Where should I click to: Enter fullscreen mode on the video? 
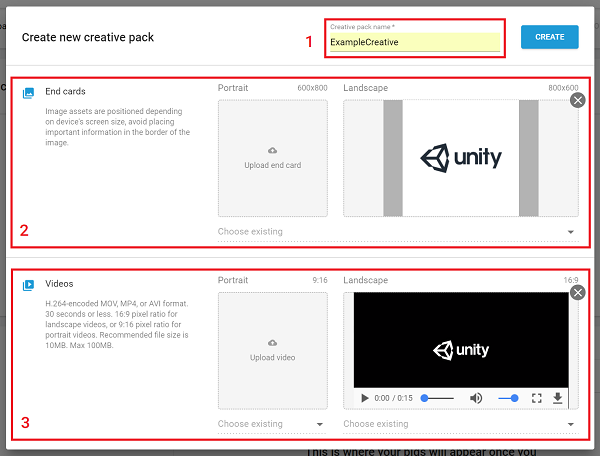click(536, 398)
